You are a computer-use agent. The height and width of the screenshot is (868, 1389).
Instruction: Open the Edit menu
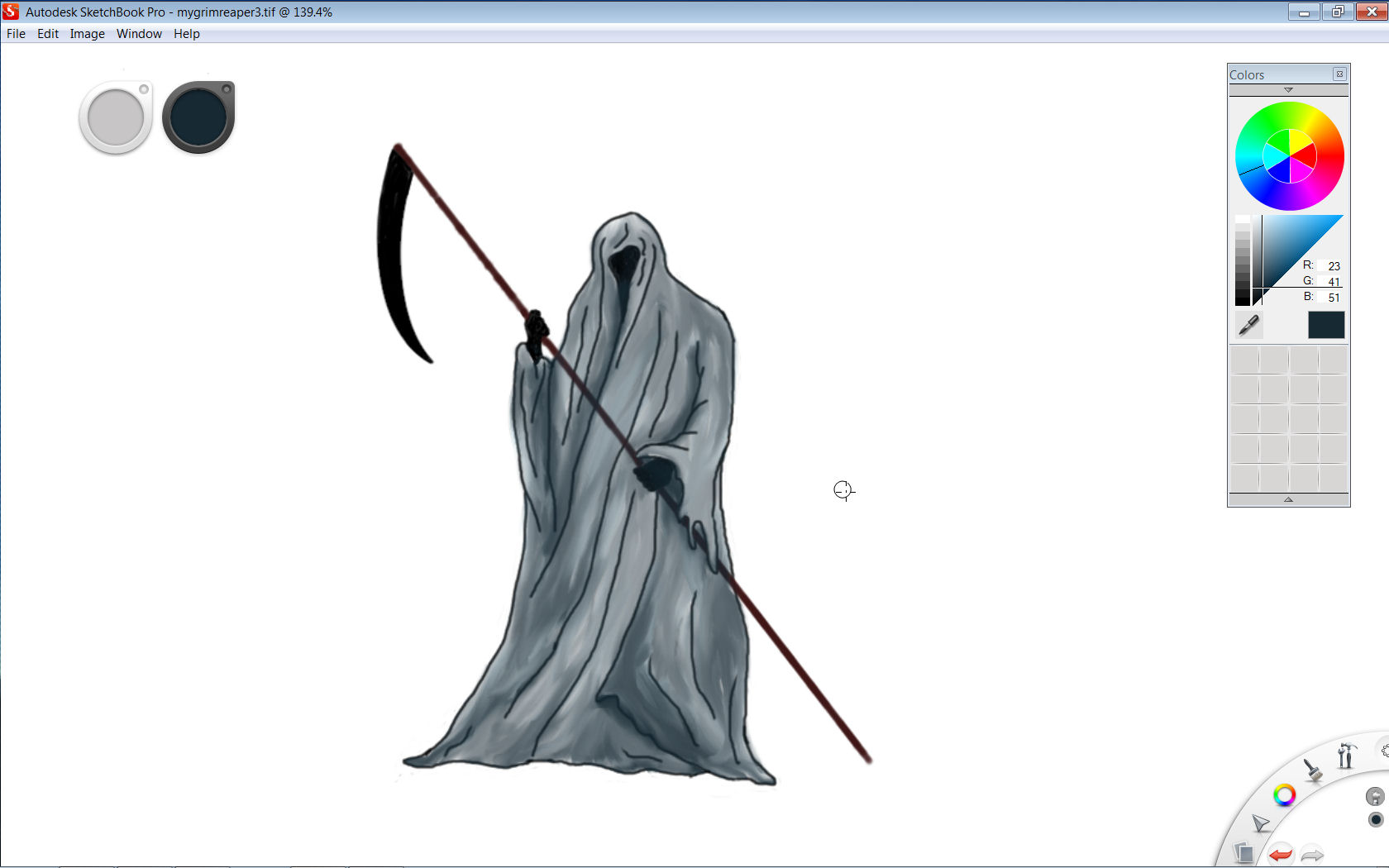[48, 34]
